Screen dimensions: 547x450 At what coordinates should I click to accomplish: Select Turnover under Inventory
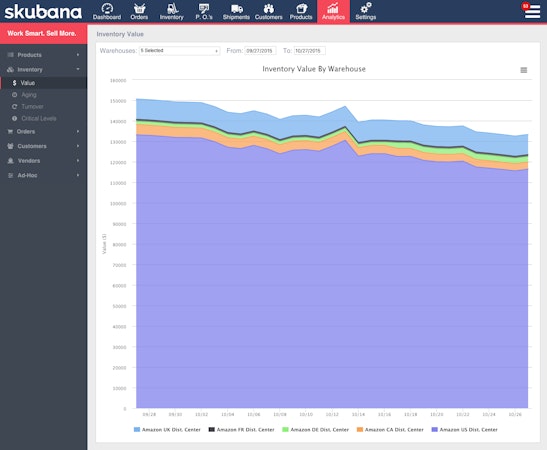pos(32,106)
